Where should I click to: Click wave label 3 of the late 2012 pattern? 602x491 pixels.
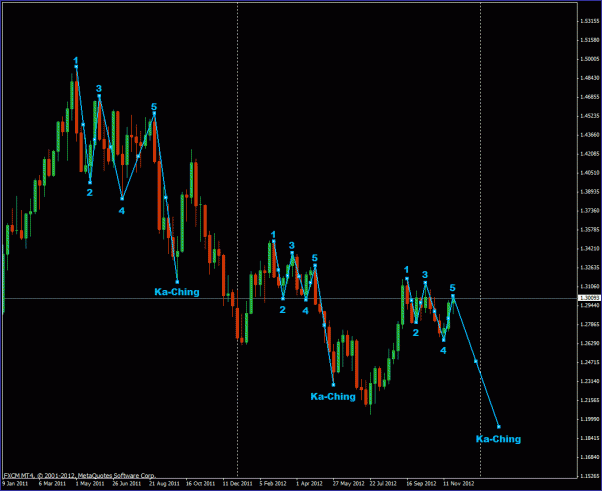pyautogui.click(x=425, y=274)
